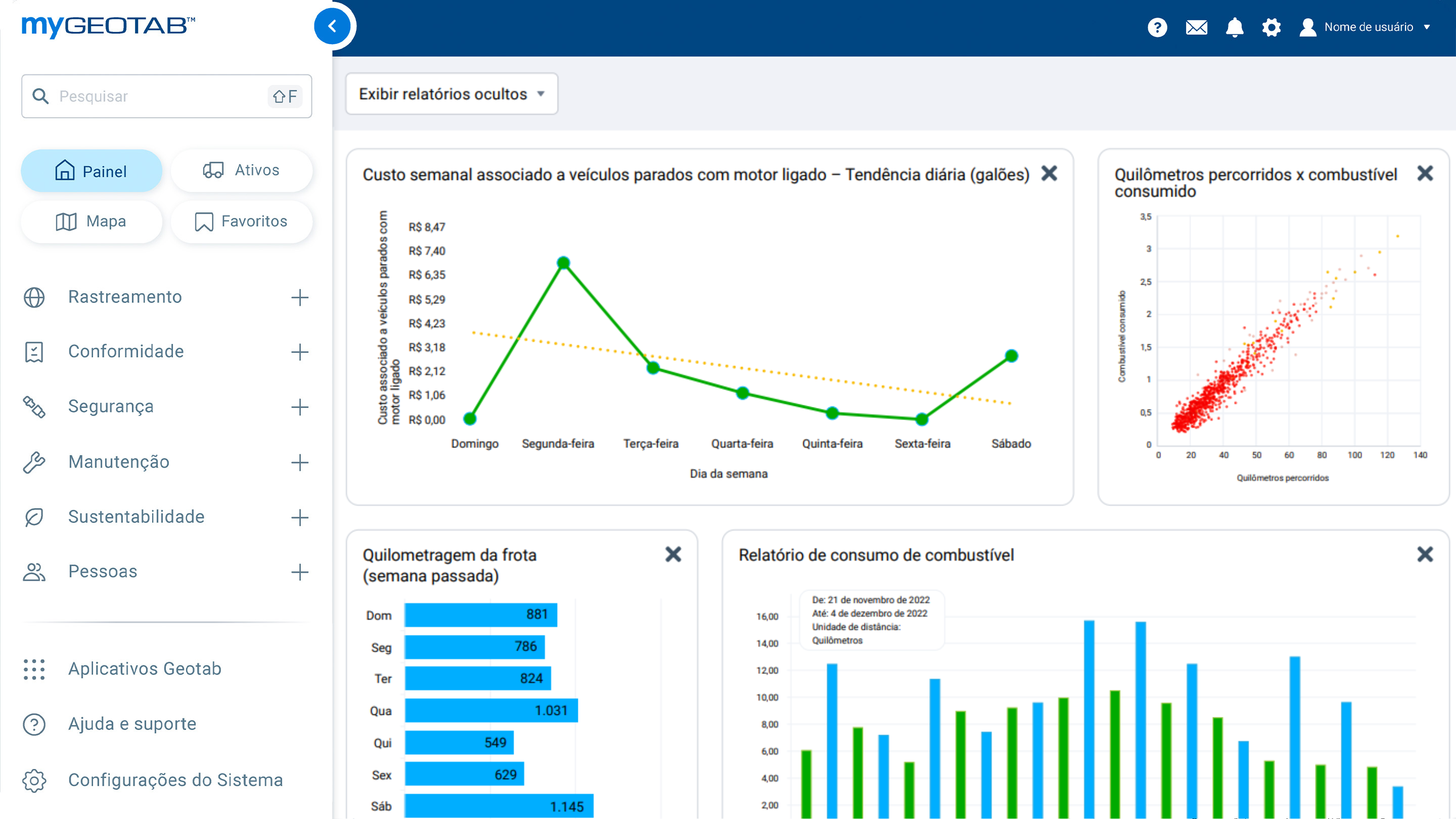Open the Exibir relatórios ocultos dropdown
Screen dimensions: 1456x819
point(451,94)
